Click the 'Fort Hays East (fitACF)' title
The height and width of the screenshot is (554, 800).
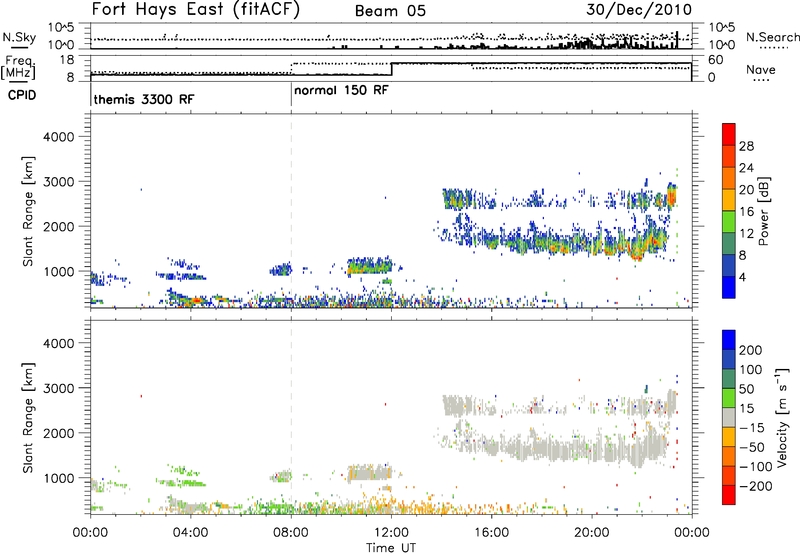click(x=195, y=10)
